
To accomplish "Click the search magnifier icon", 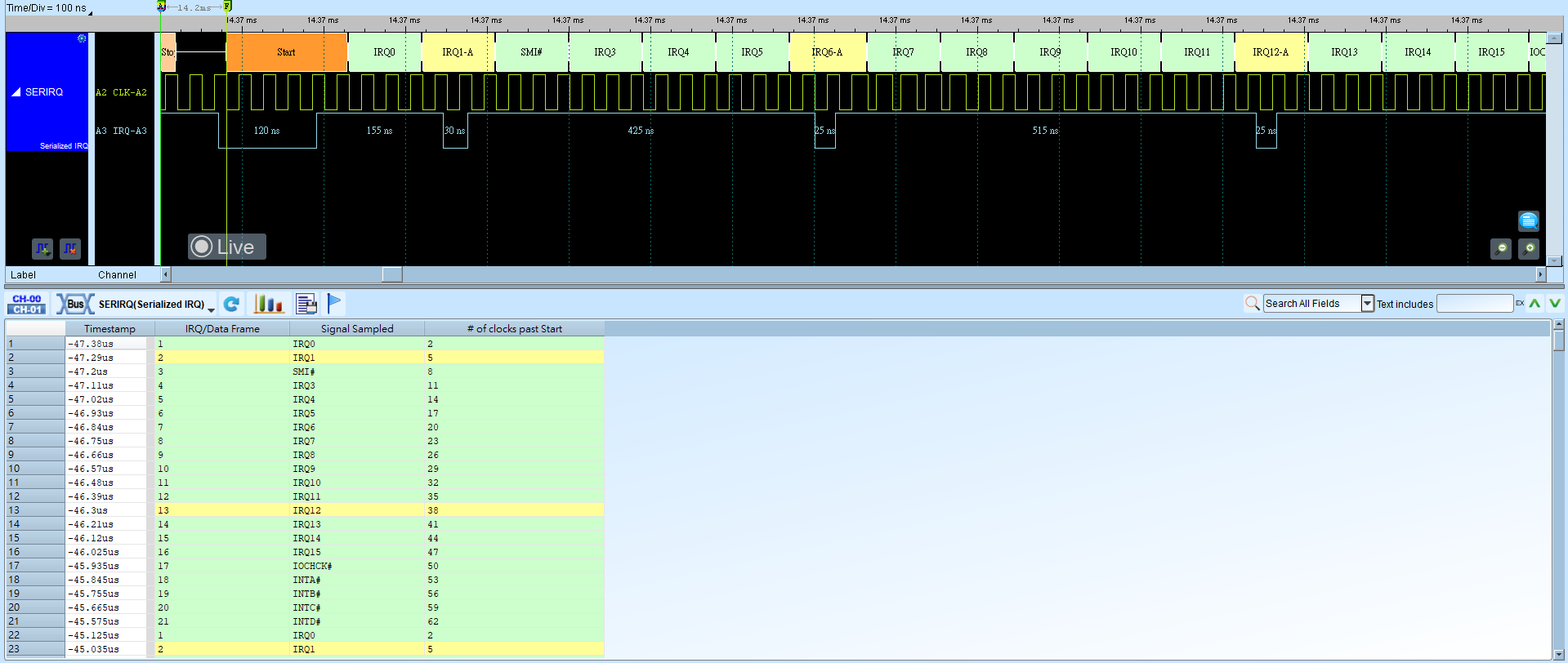I will point(1252,304).
